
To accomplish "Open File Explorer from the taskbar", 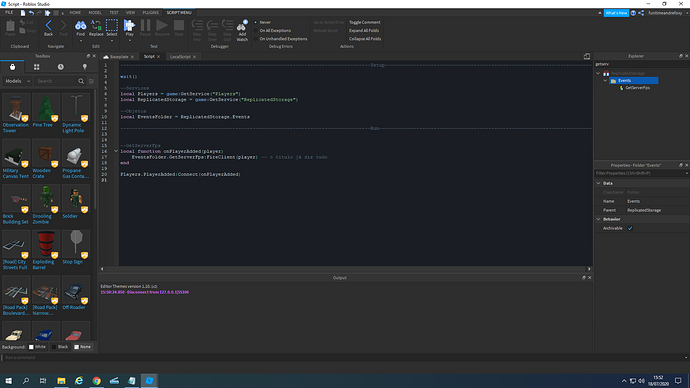I will 61,381.
